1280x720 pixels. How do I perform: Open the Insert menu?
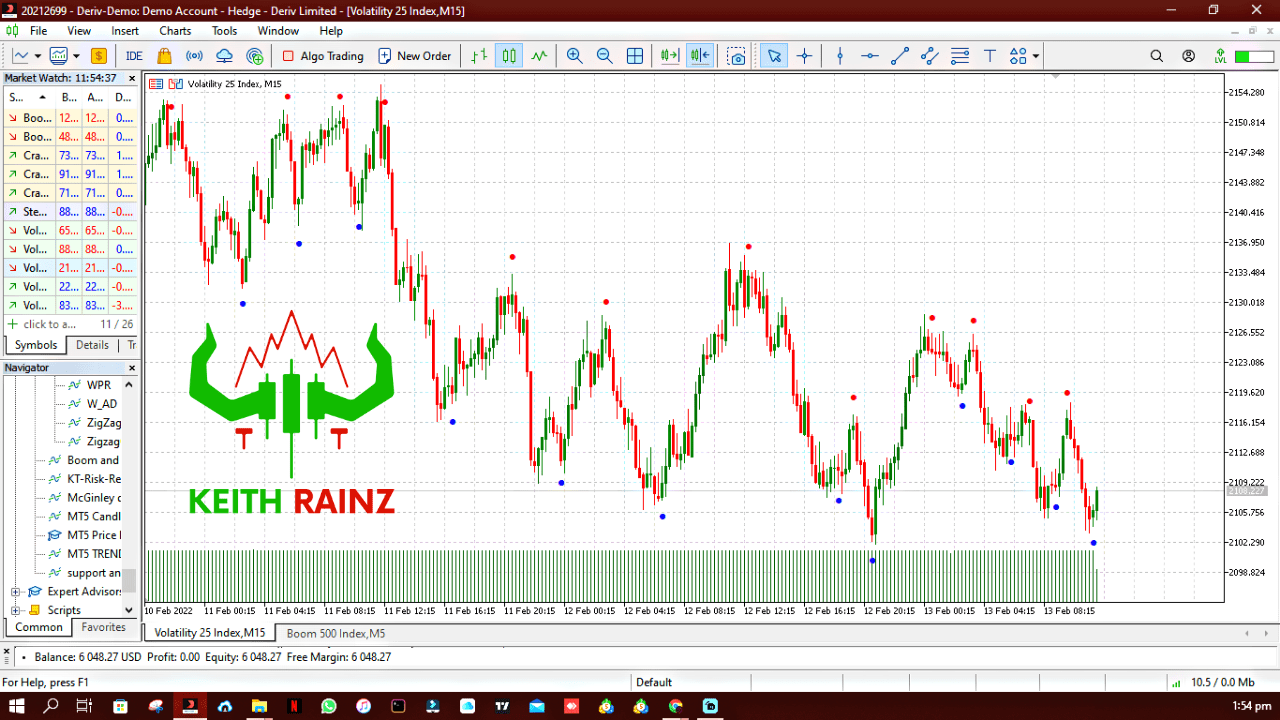point(125,31)
